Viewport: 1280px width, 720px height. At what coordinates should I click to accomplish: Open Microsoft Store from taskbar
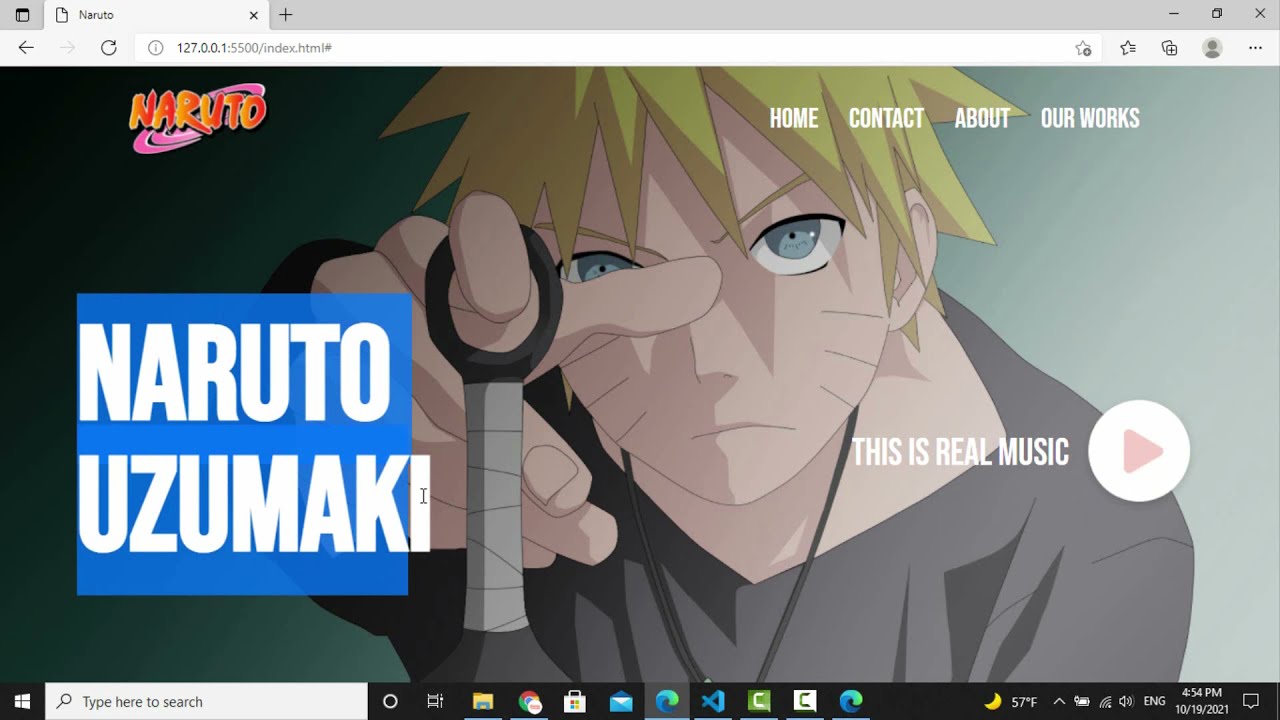[575, 701]
